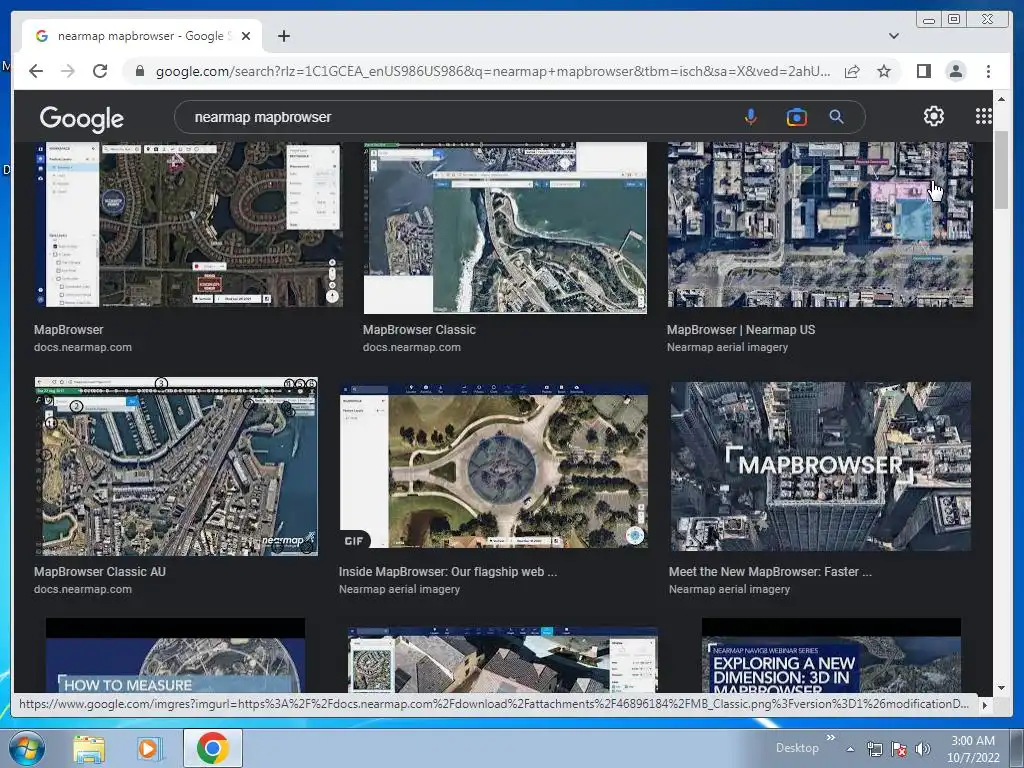The height and width of the screenshot is (768, 1024).
Task: Click the Inside MapBrowser title link
Action: 448,571
